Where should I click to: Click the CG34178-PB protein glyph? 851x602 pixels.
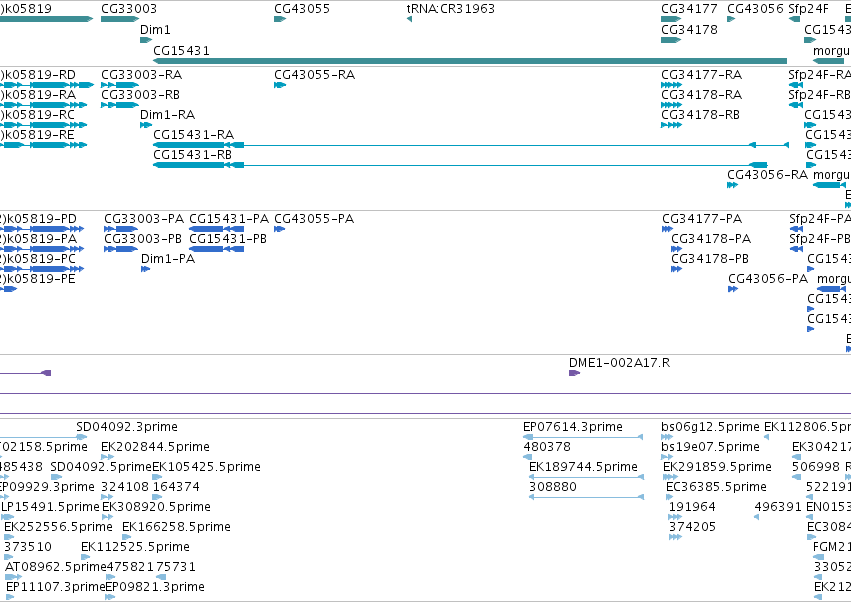point(676,269)
